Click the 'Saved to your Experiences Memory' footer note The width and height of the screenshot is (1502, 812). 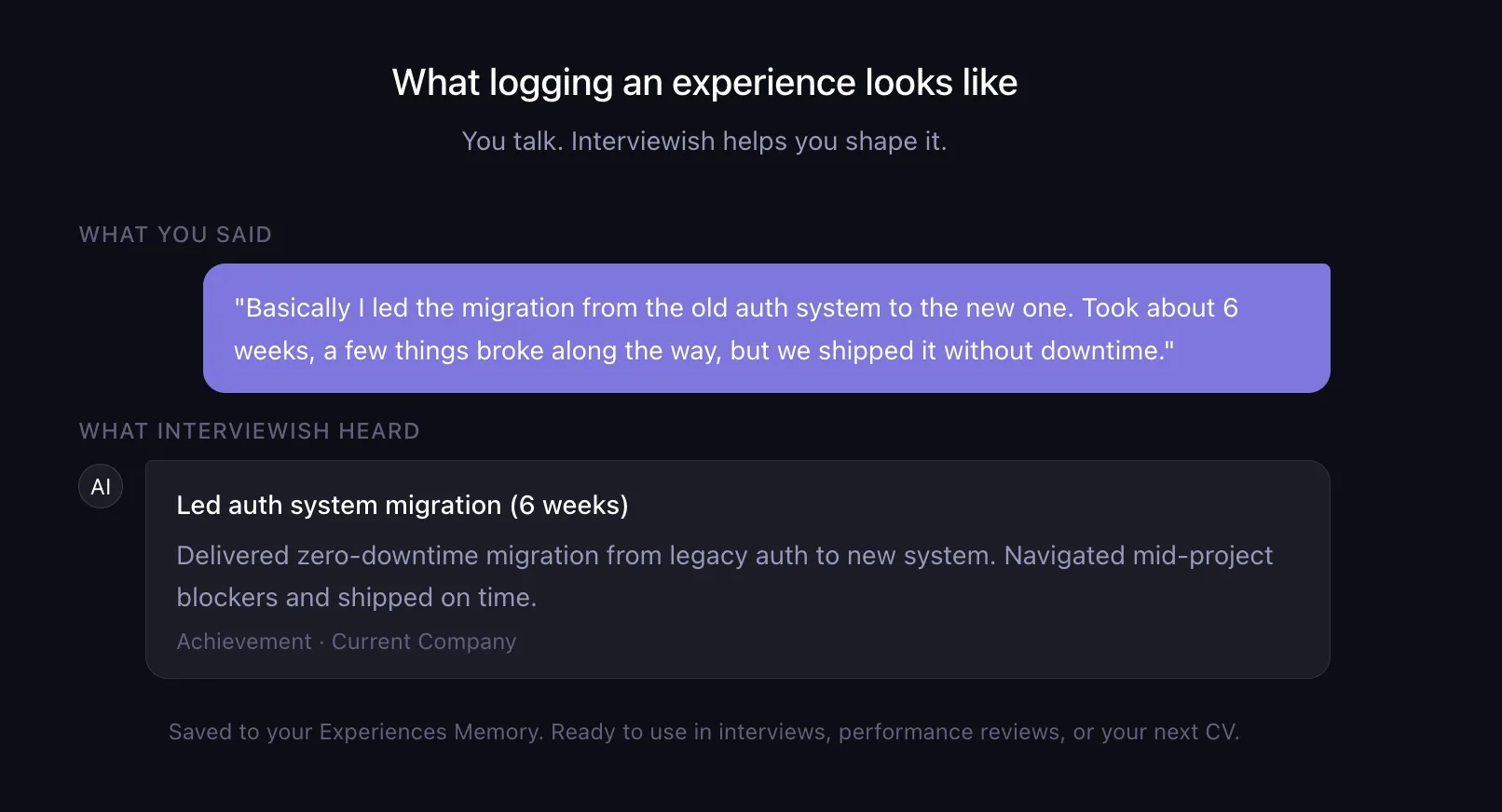pyautogui.click(x=704, y=732)
